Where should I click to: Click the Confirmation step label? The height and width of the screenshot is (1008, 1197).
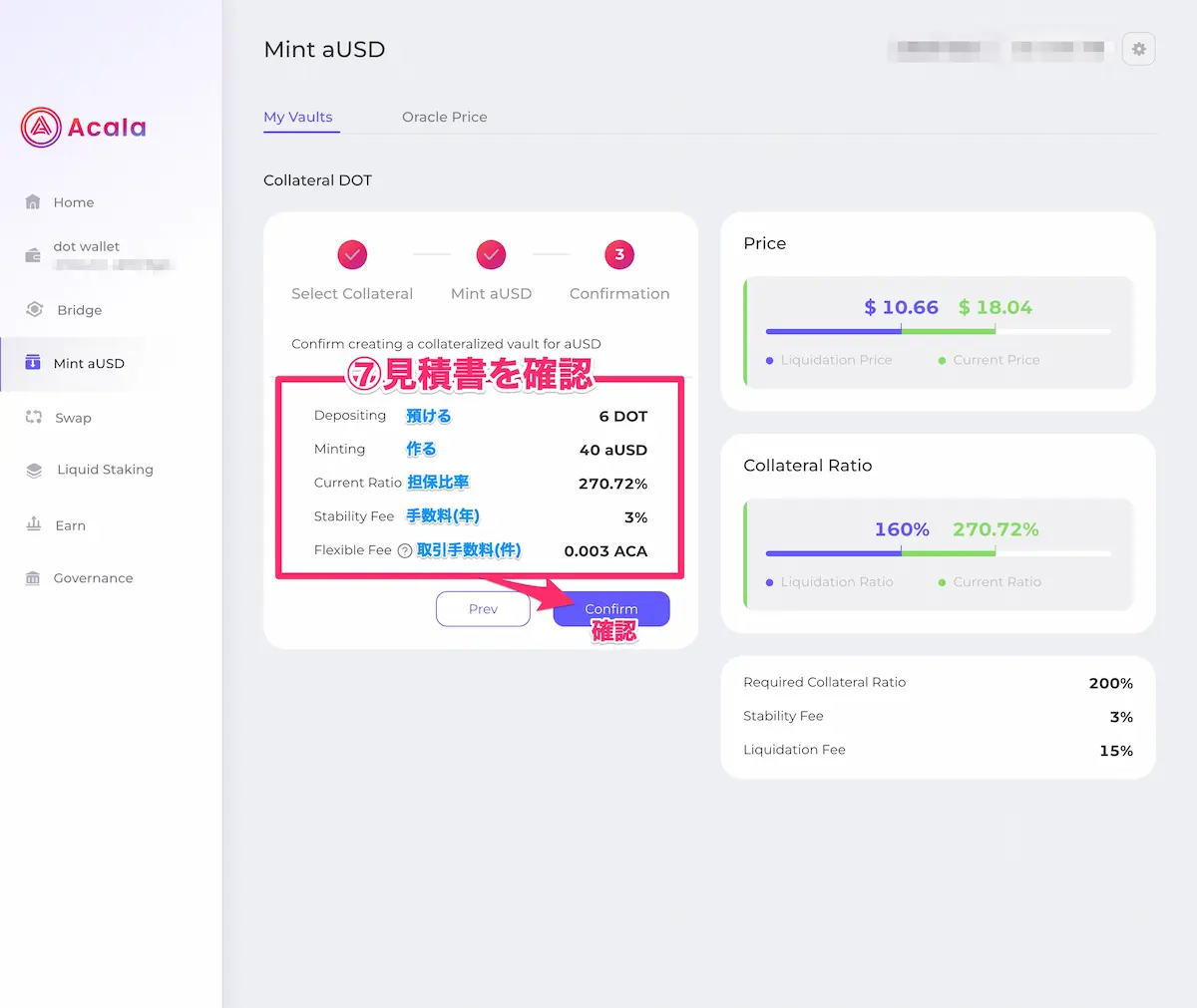(x=619, y=293)
